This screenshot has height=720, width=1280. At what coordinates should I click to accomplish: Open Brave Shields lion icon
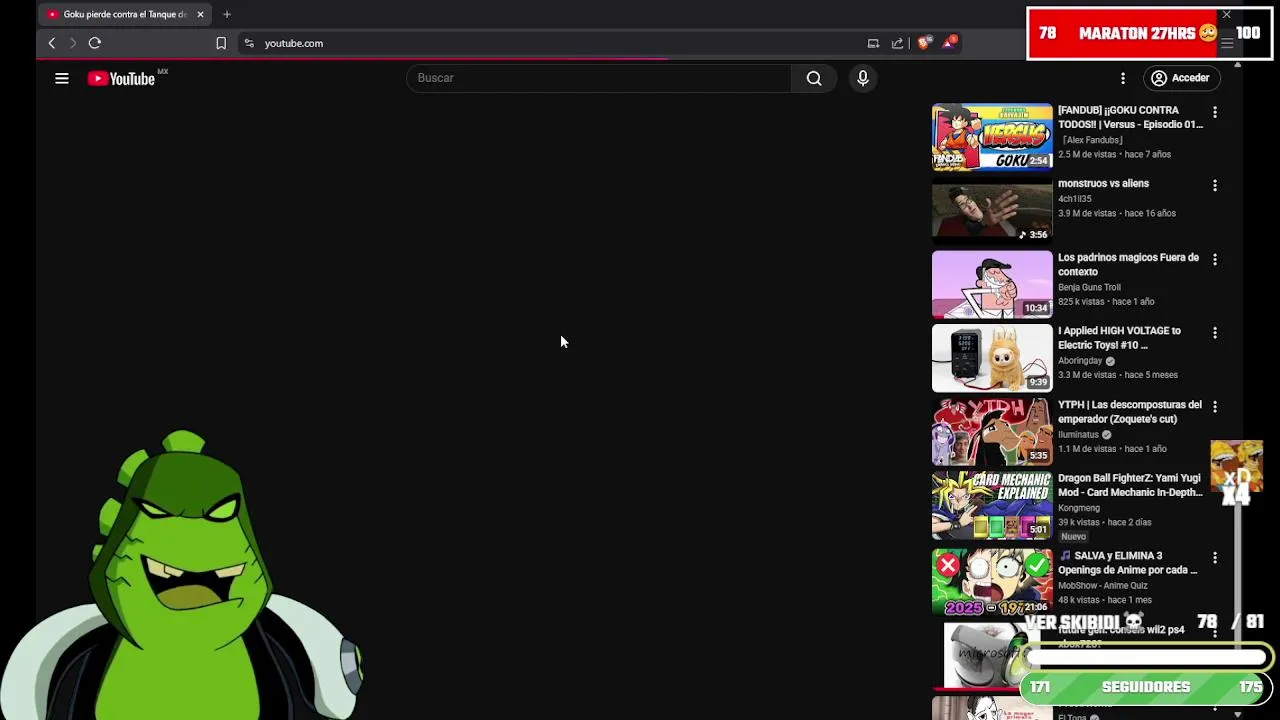pos(923,43)
